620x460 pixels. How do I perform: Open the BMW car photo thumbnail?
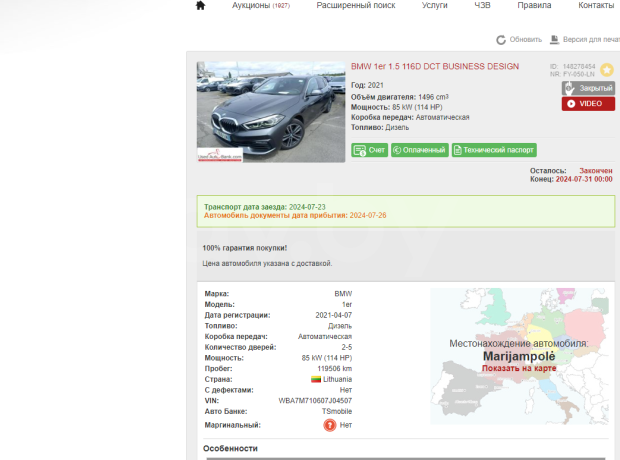coord(271,112)
